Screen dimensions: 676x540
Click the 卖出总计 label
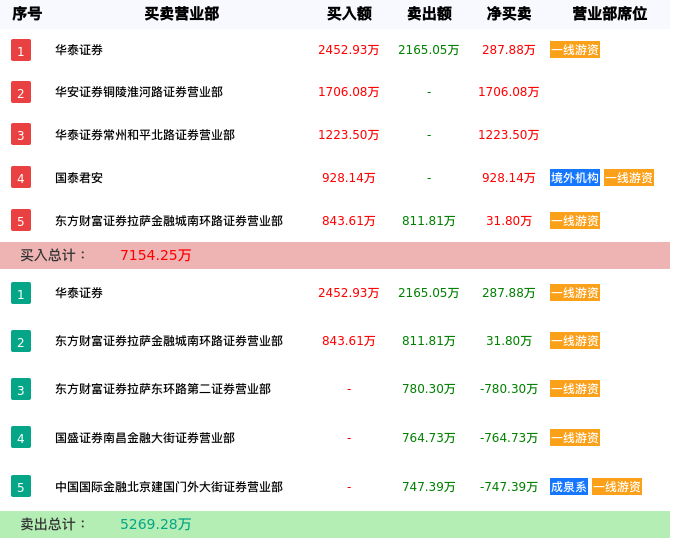pos(53,524)
